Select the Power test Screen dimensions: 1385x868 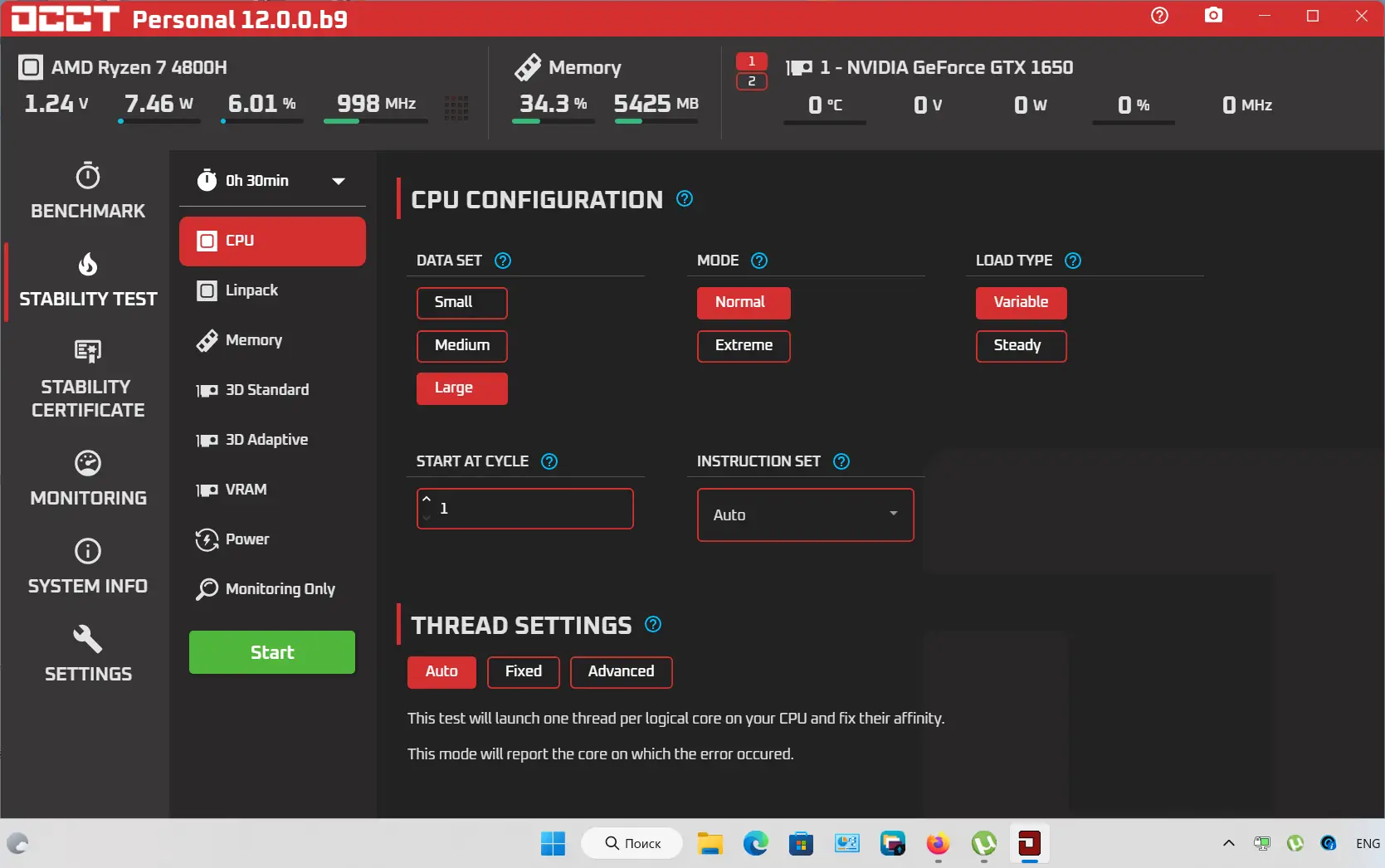coord(272,539)
